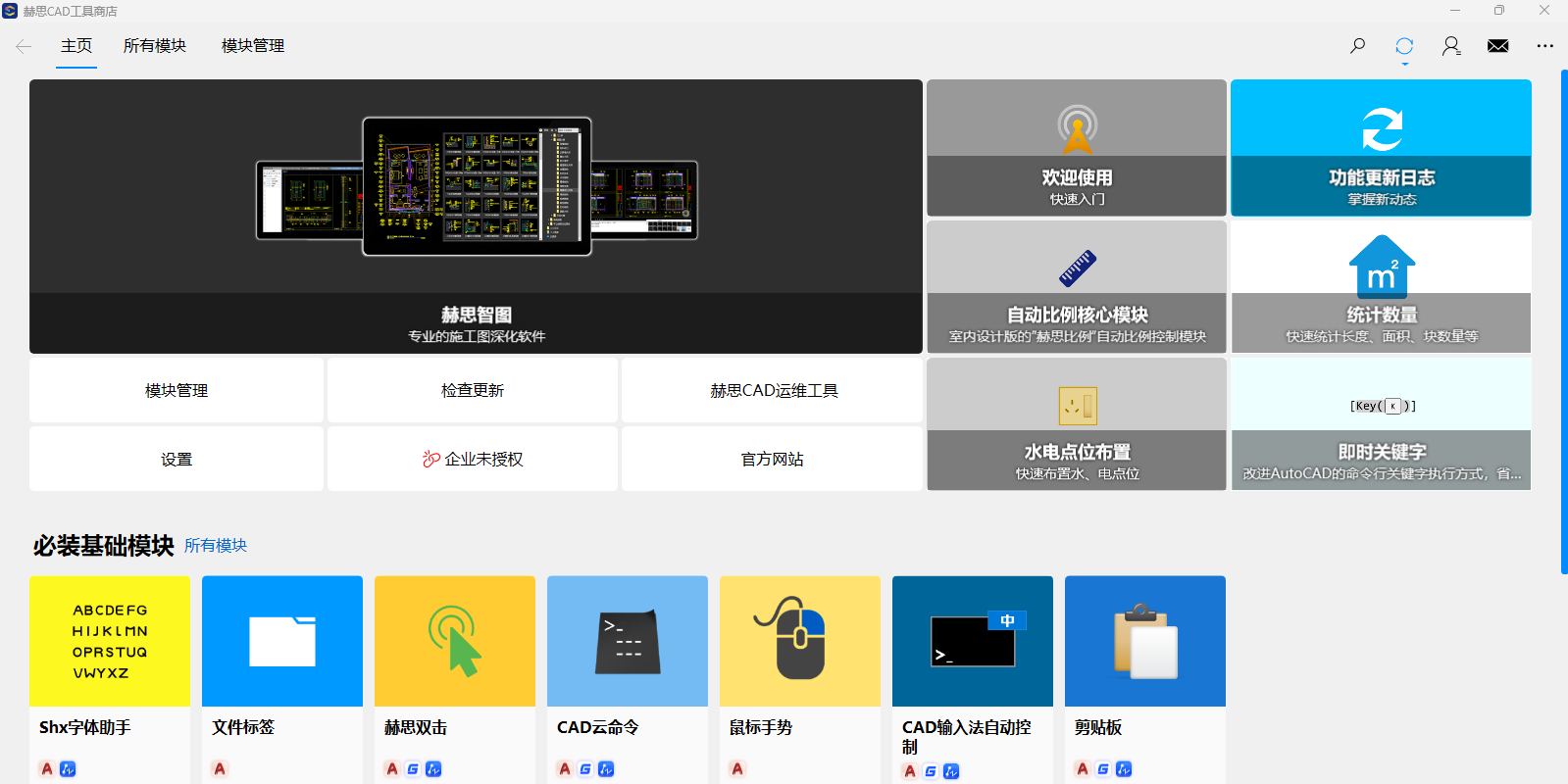Click the AutoCAD badge under 文件标签
1568x784 pixels.
tap(220, 769)
